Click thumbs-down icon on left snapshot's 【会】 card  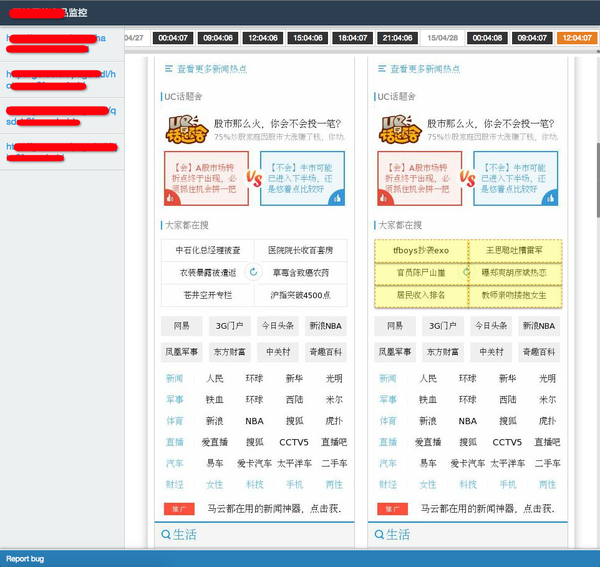tap(171, 198)
